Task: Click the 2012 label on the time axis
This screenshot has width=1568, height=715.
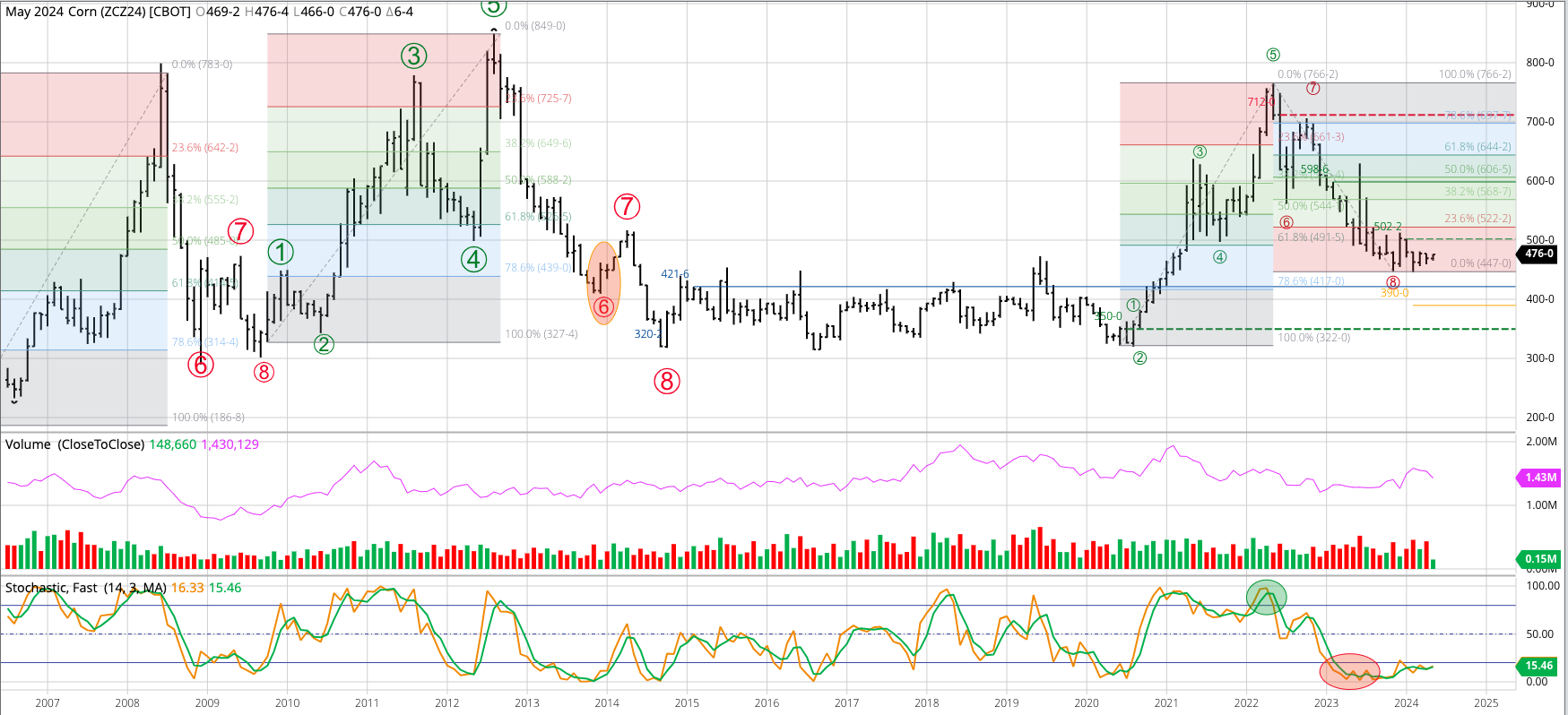Action: tap(447, 703)
